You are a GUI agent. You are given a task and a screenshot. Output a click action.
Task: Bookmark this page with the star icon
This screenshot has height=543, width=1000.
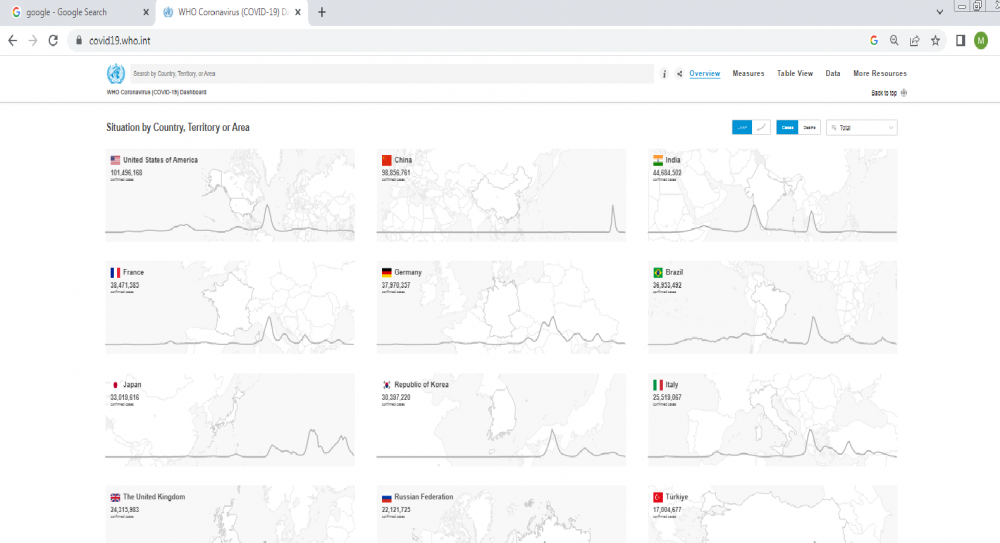click(935, 41)
